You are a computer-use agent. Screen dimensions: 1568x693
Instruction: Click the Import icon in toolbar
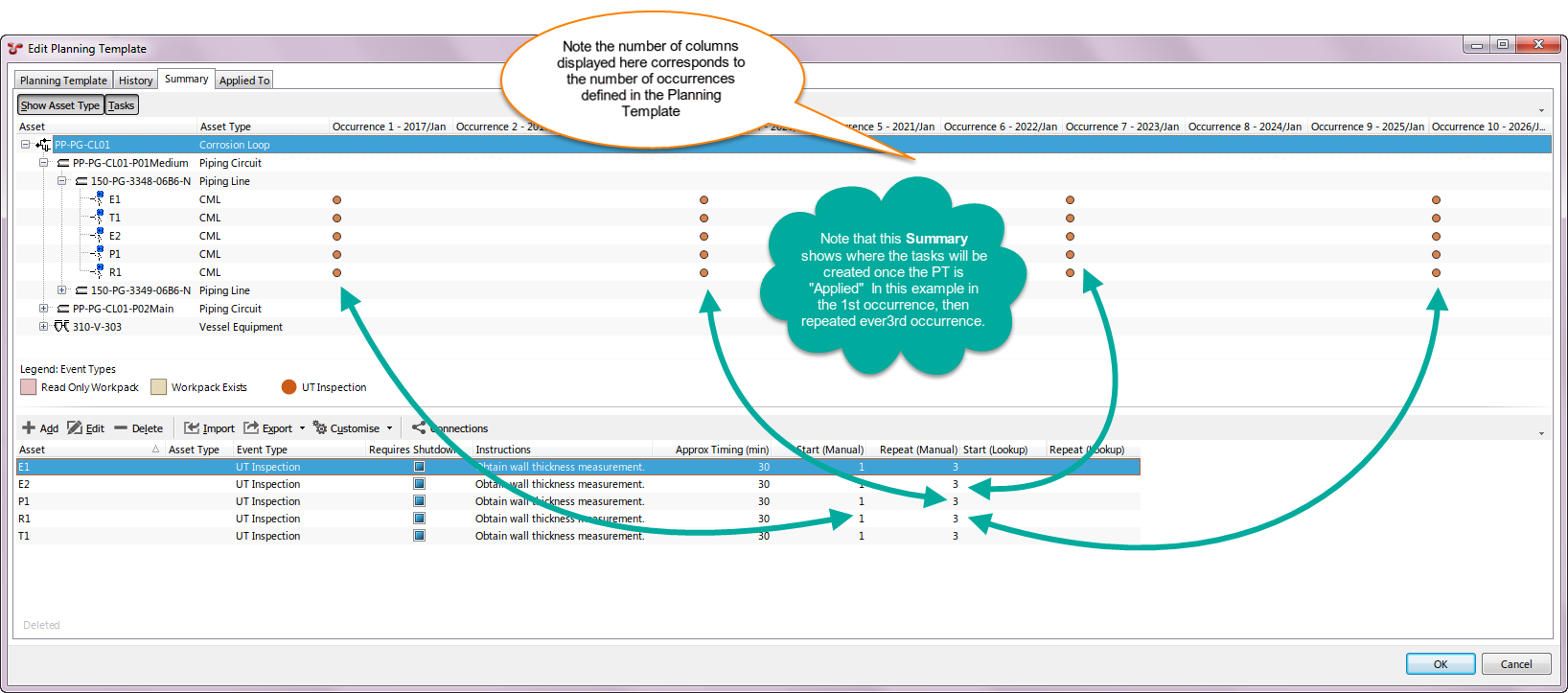[192, 428]
